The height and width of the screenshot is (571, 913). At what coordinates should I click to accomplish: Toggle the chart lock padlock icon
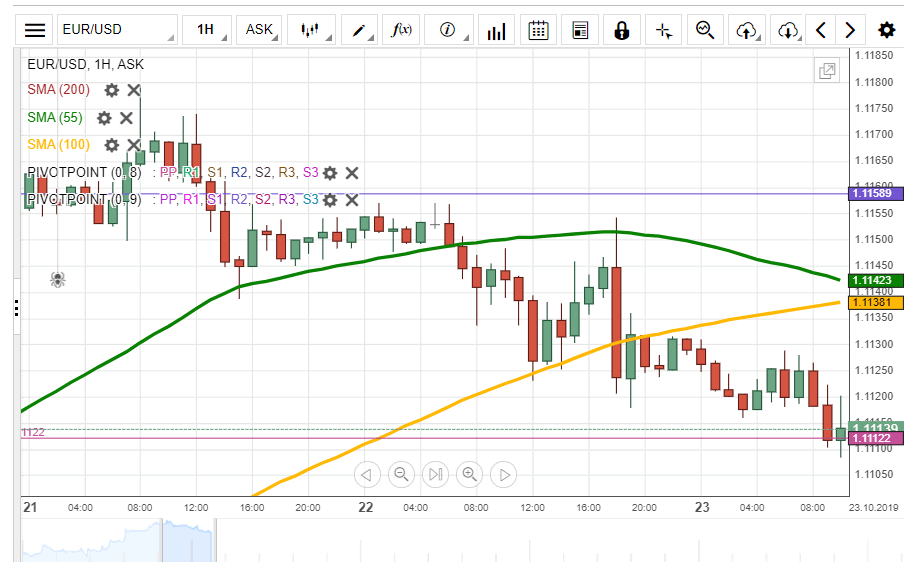pos(621,29)
